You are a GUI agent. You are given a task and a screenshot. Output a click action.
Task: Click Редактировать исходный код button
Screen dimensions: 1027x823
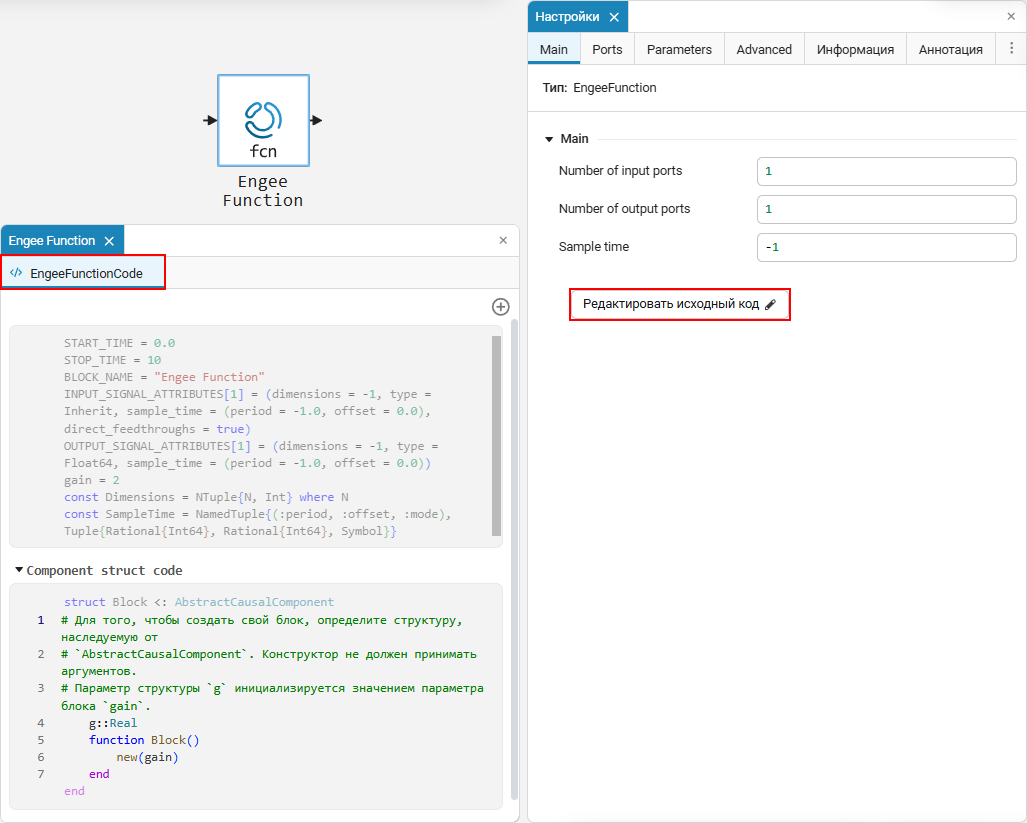(679, 304)
